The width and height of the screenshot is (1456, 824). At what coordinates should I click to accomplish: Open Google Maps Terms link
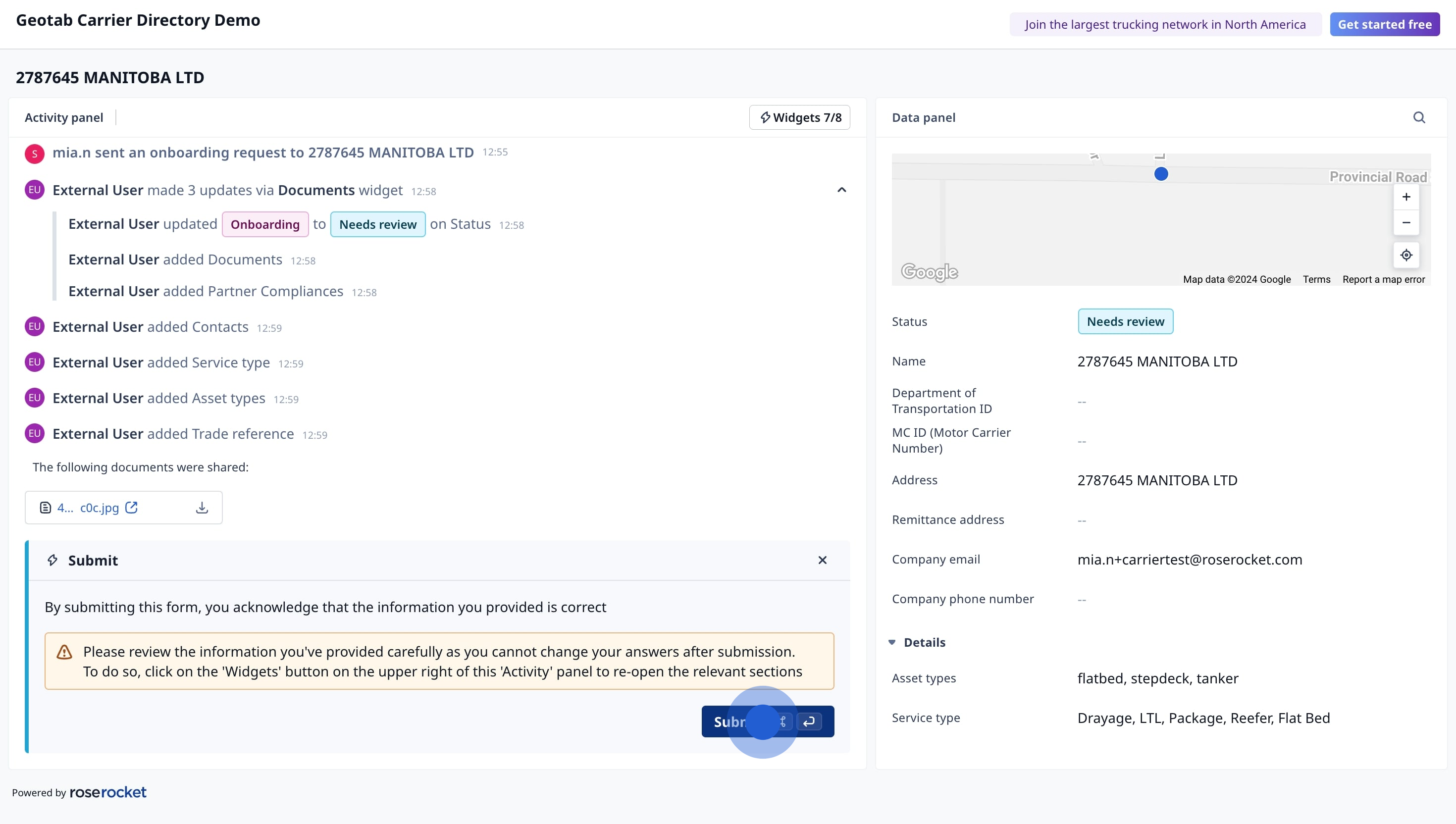pyautogui.click(x=1316, y=280)
